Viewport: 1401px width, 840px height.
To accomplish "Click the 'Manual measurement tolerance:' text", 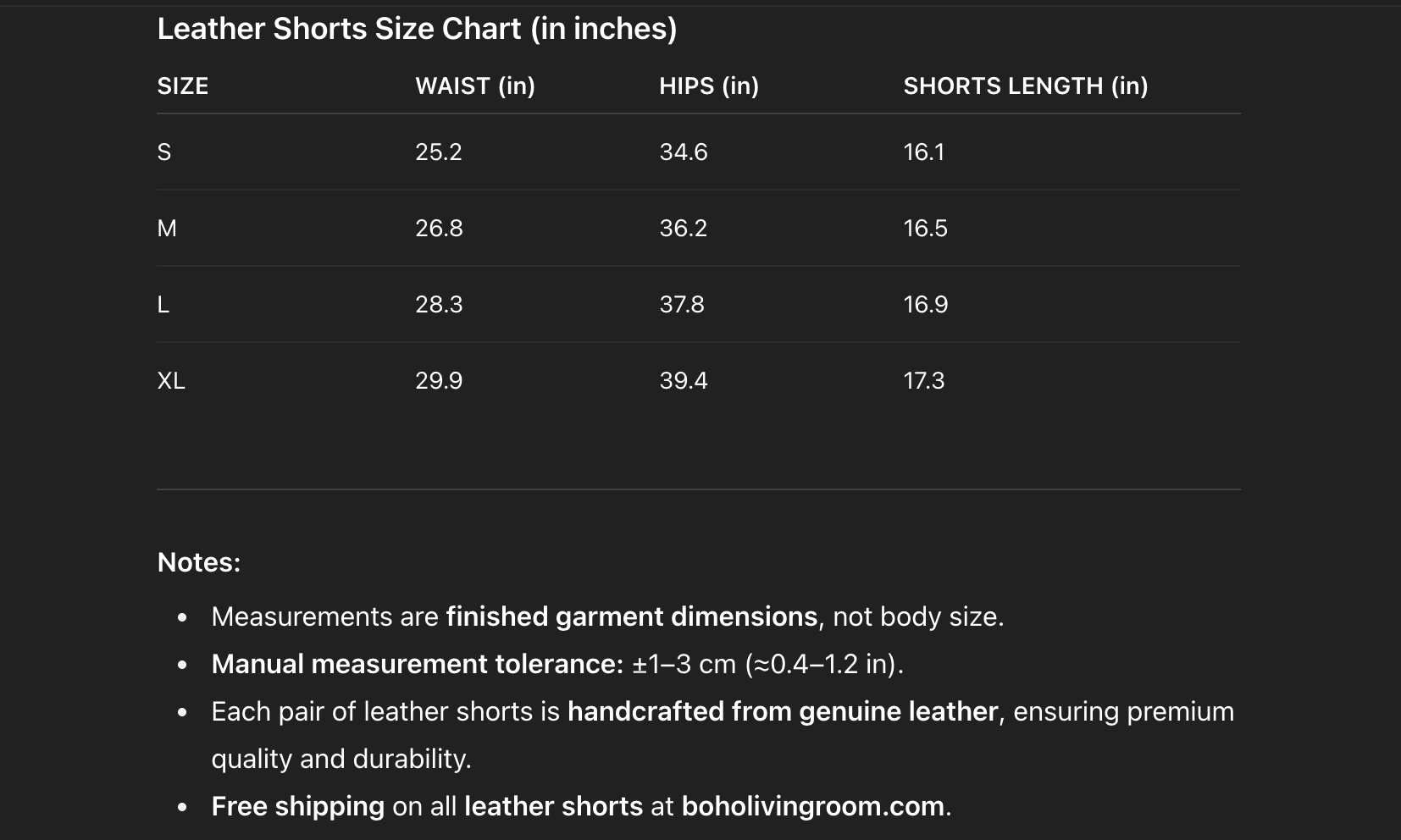I will (418, 664).
